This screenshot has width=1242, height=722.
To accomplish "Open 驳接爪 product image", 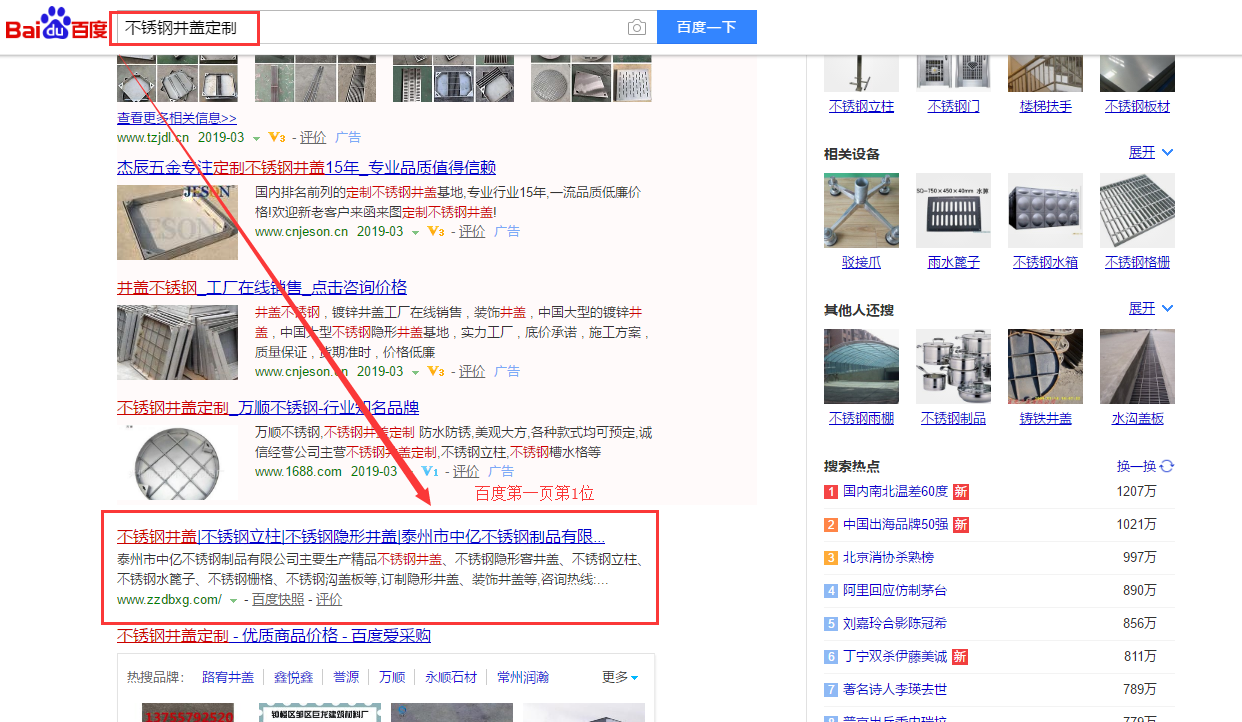I will pos(861,210).
